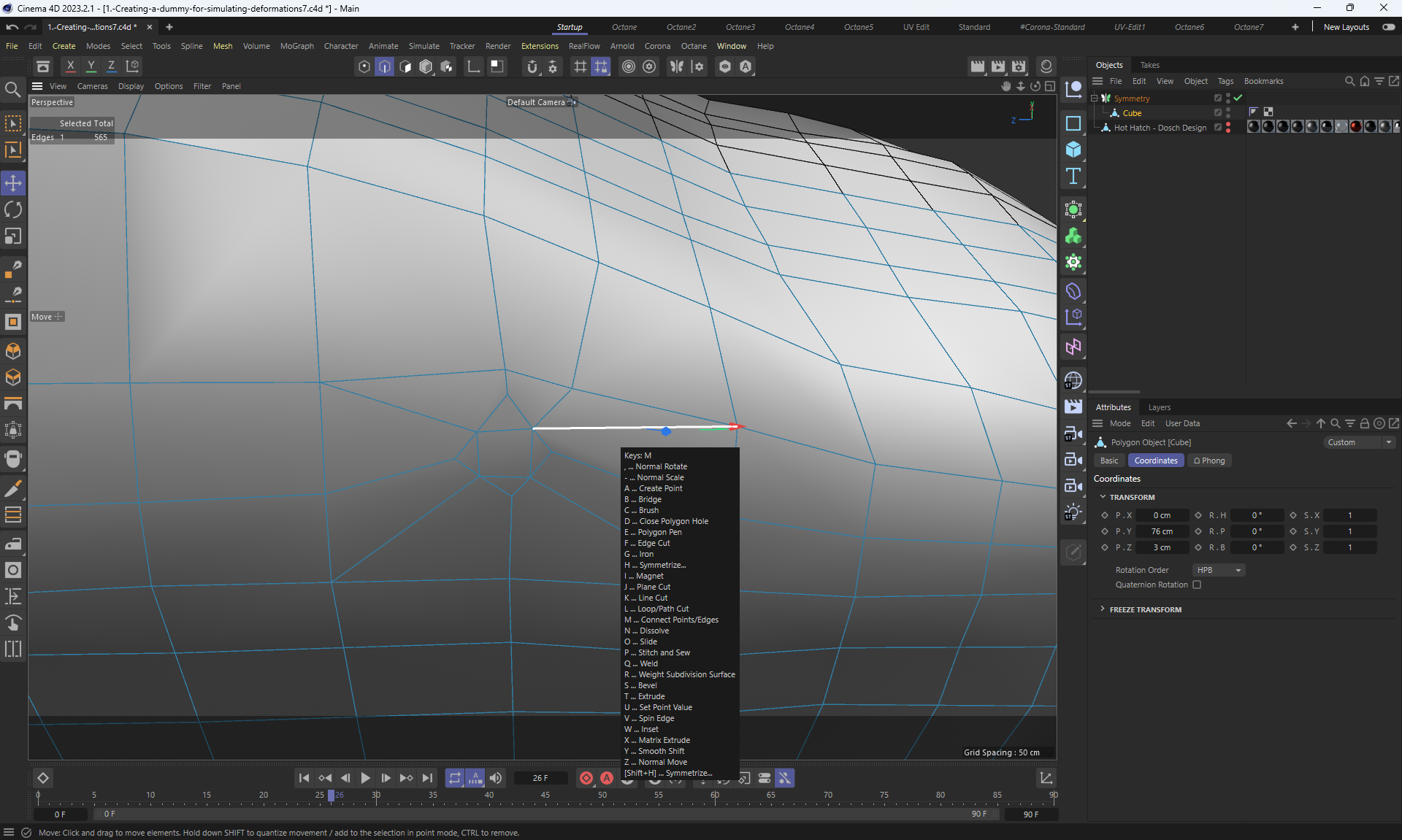Open the Takes tab
Viewport: 1402px width, 840px height.
point(1149,65)
